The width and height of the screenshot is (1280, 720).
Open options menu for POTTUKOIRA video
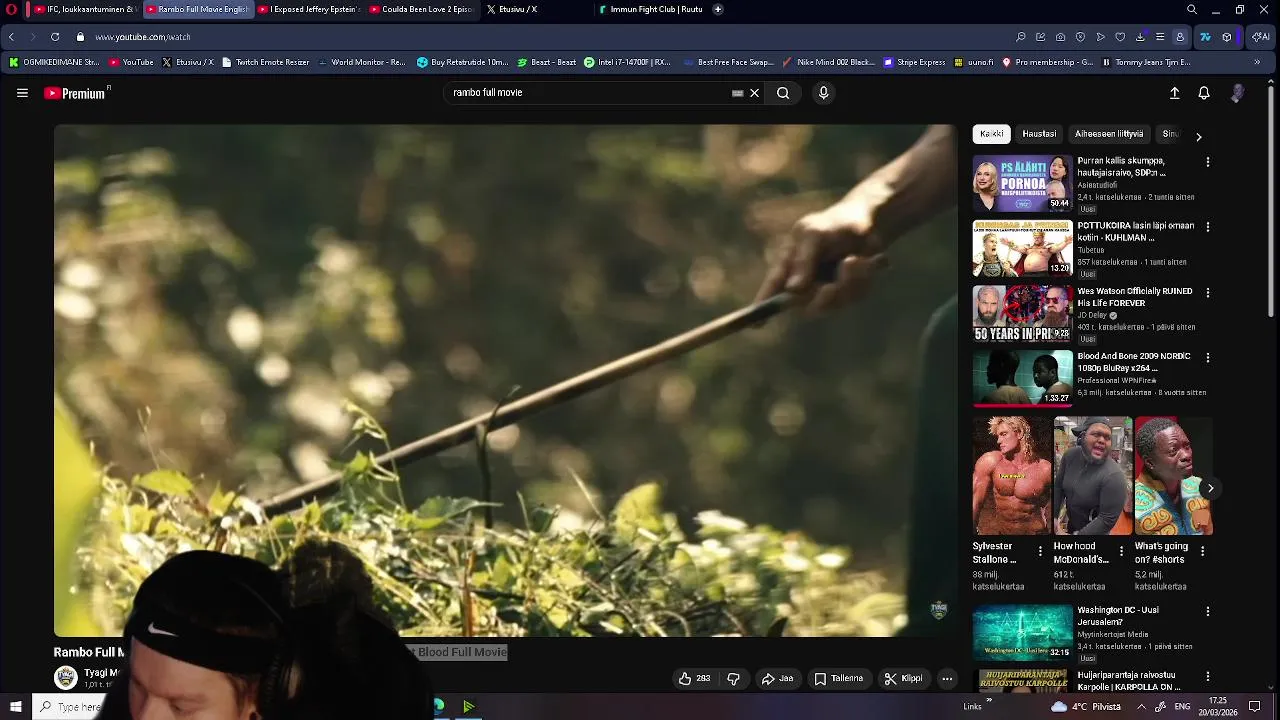[x=1207, y=227]
